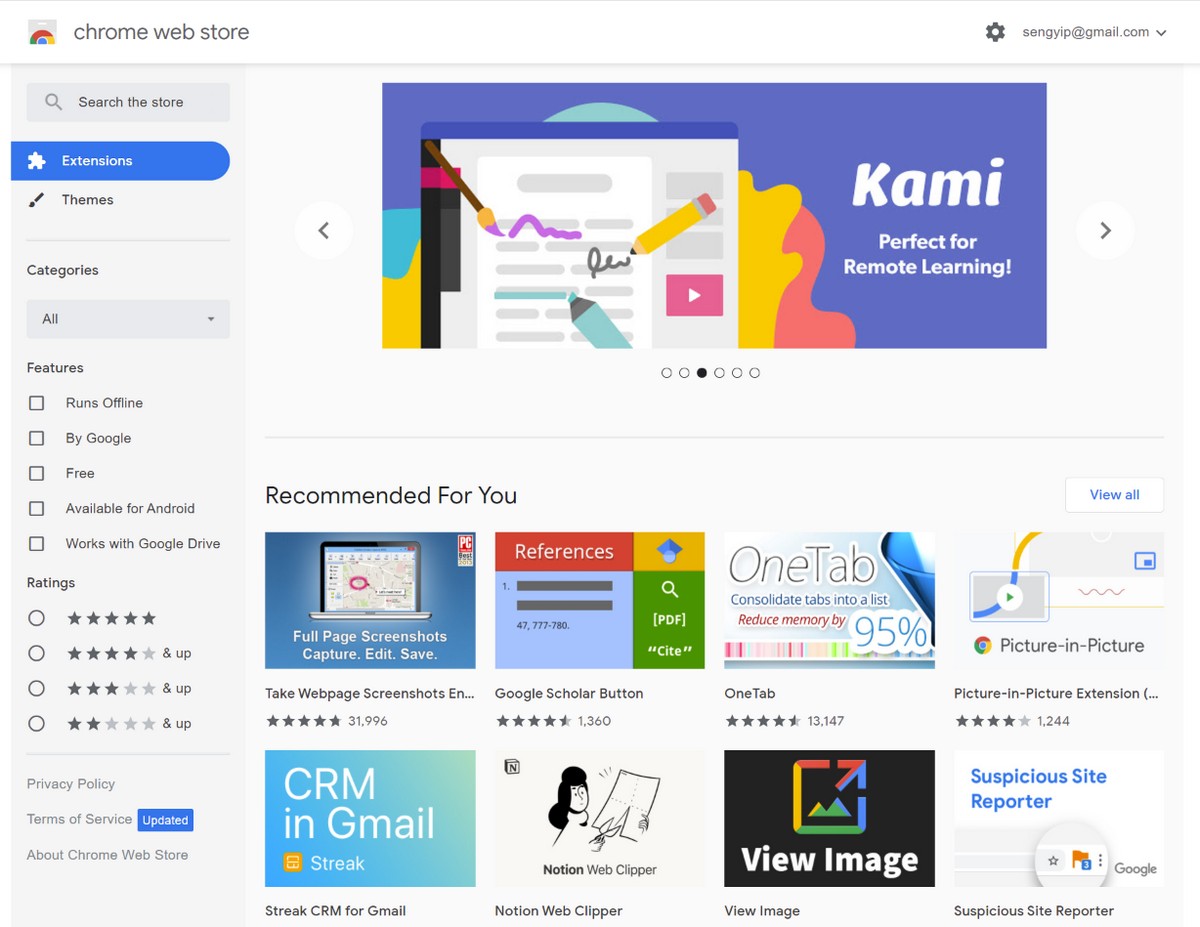Open the OneTab extension thumbnail
This screenshot has width=1200, height=927.
pos(829,600)
